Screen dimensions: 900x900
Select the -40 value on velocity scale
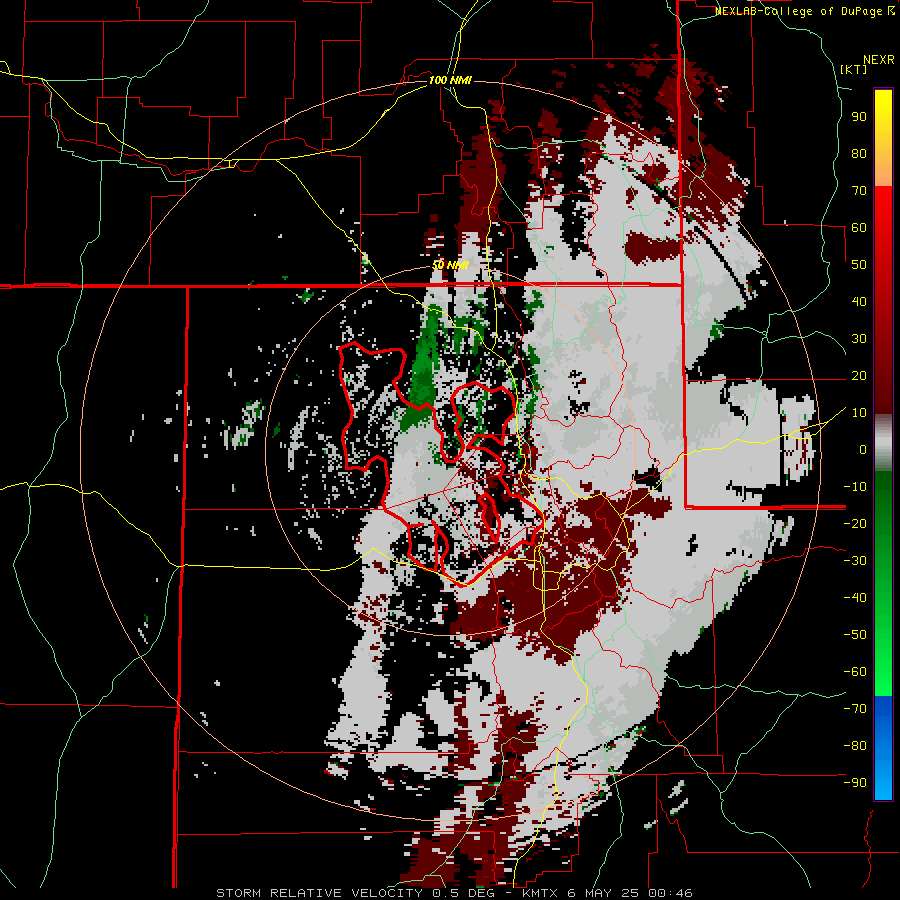(x=855, y=598)
